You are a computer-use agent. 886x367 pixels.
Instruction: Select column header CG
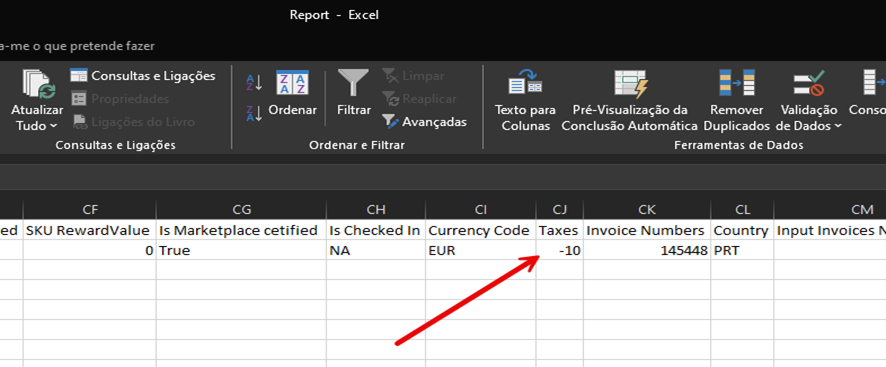point(241,210)
